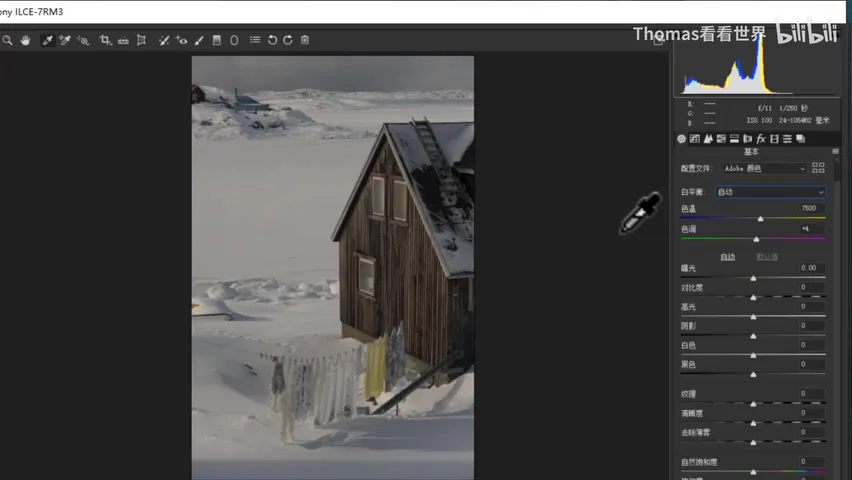Click the 纹理 texture slider handle
This screenshot has width=852, height=480.
(753, 404)
